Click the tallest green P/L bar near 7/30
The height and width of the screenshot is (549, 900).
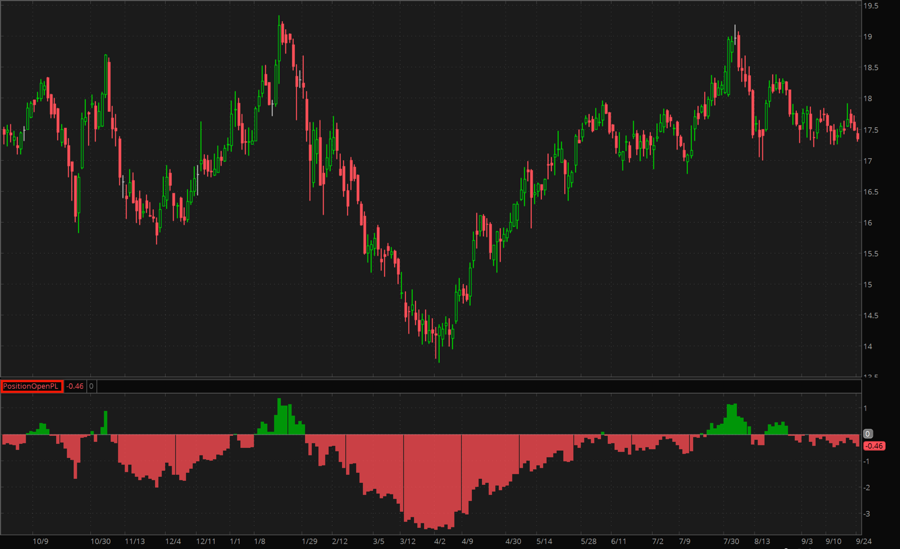tap(733, 419)
